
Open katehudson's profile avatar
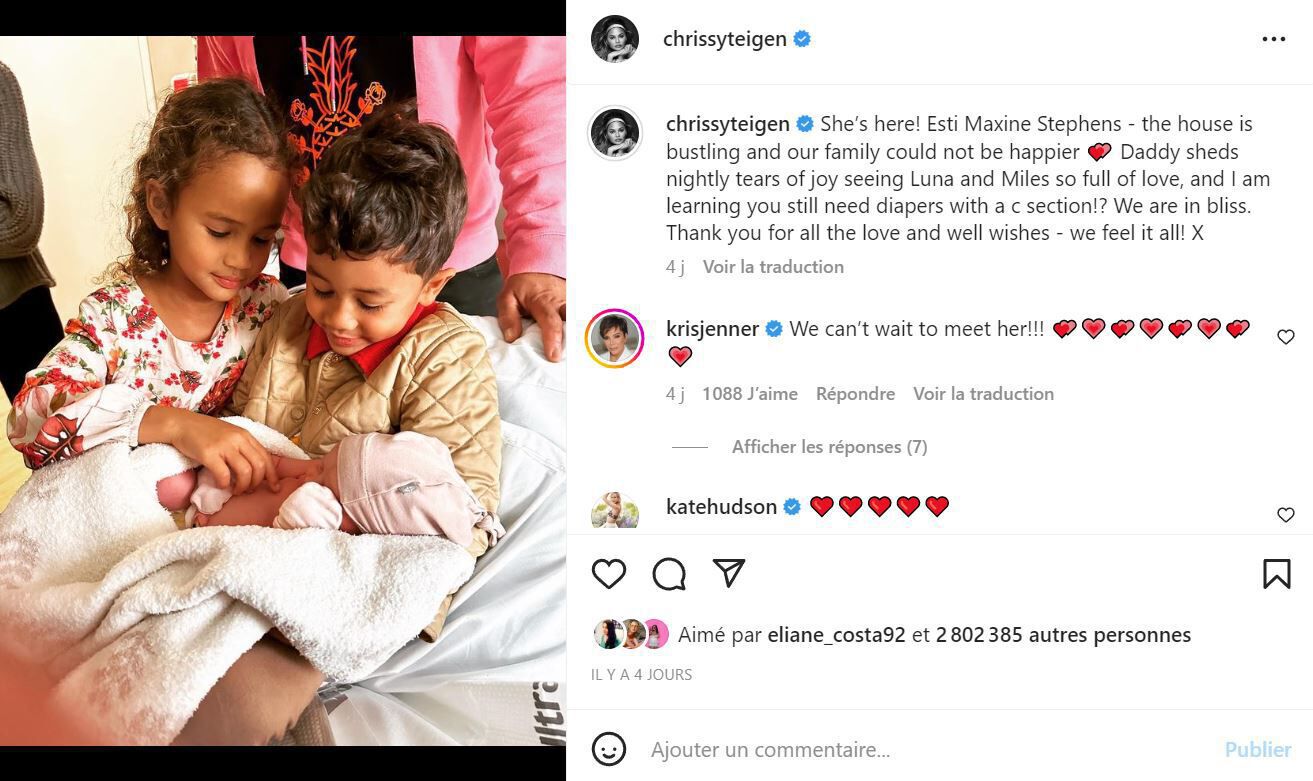(614, 512)
